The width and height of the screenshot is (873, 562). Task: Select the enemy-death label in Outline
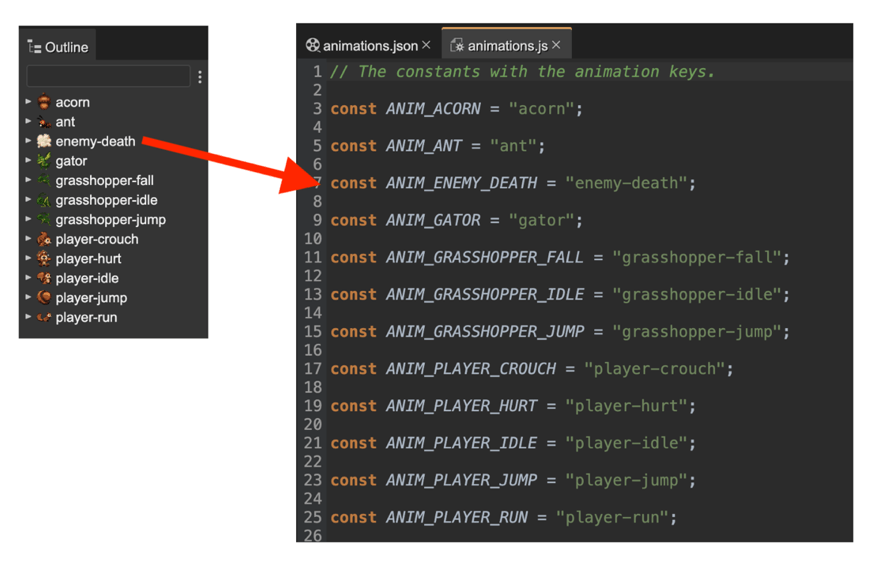tap(95, 141)
